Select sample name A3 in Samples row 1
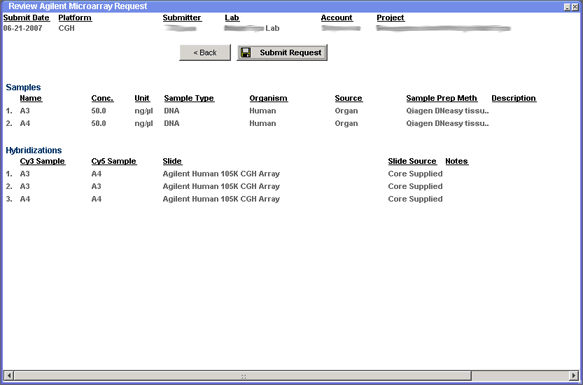The height and width of the screenshot is (385, 583). click(25, 111)
